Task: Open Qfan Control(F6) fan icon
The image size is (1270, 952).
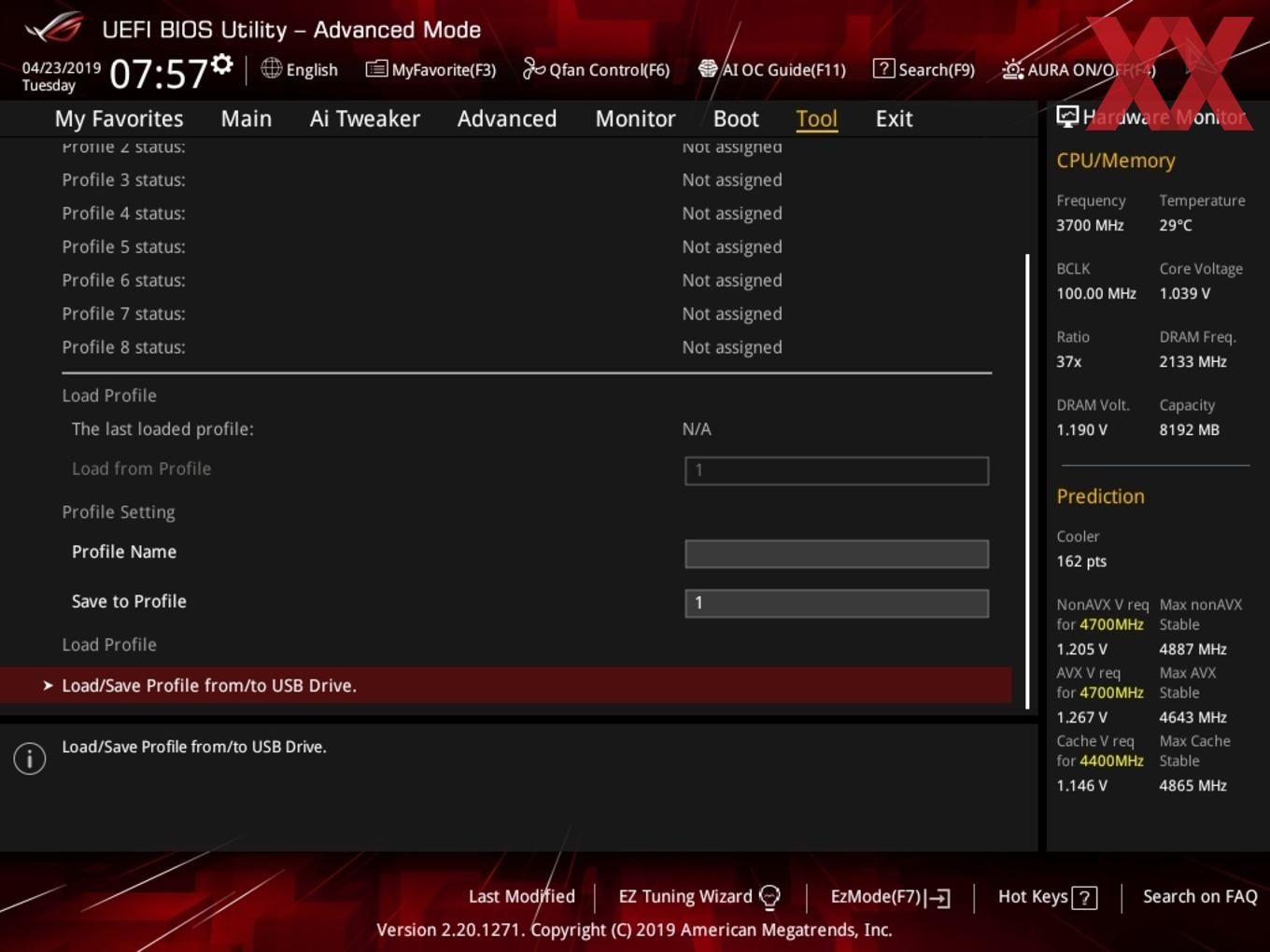Action: click(x=533, y=69)
